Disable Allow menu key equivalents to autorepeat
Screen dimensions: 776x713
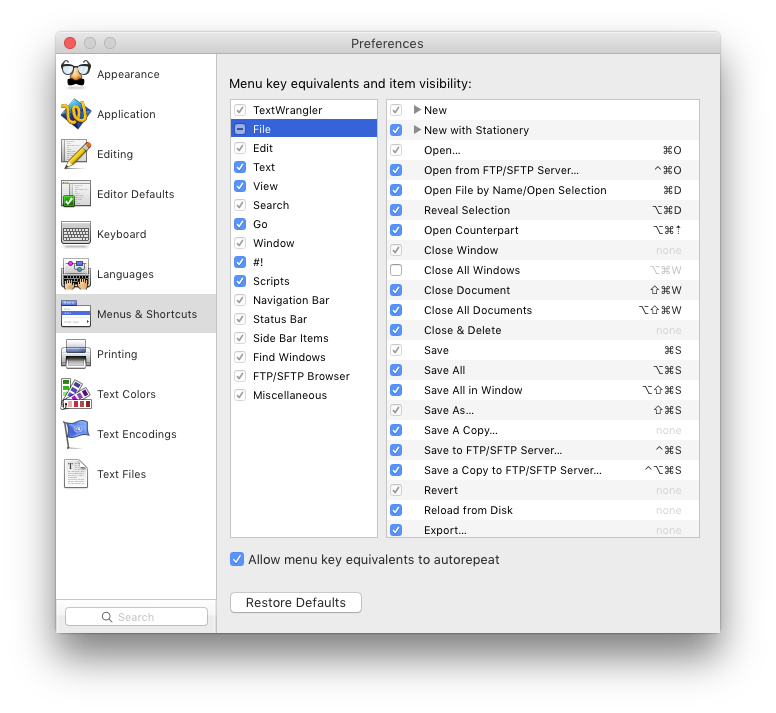click(x=237, y=560)
